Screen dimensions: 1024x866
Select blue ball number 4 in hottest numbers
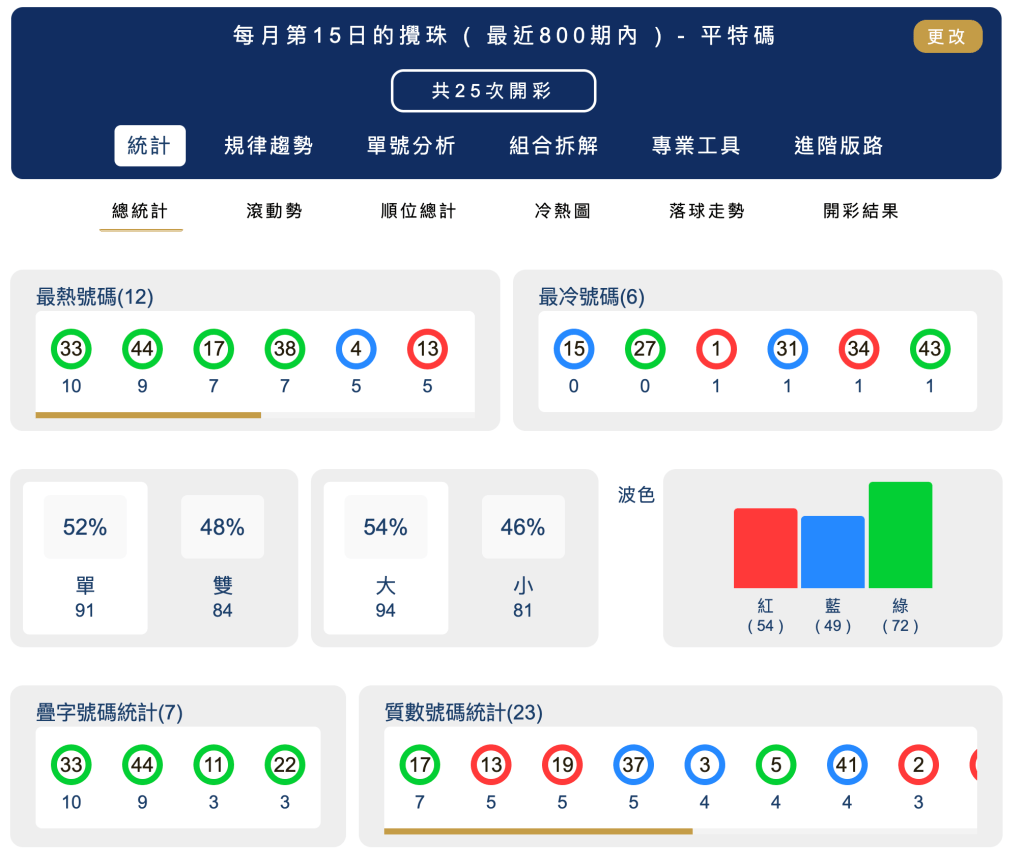coord(356,350)
